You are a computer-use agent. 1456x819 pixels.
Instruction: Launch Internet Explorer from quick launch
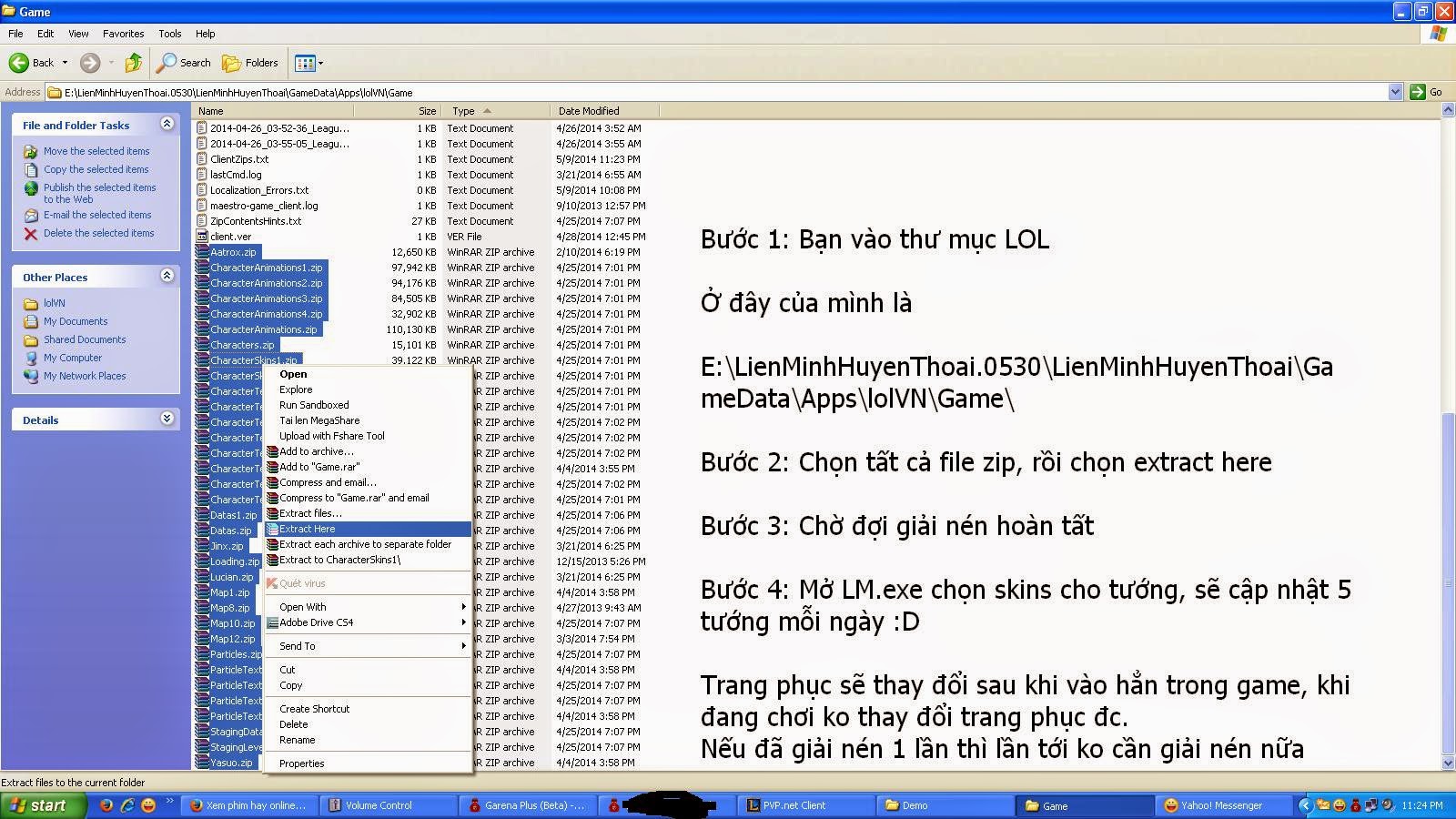tap(127, 805)
